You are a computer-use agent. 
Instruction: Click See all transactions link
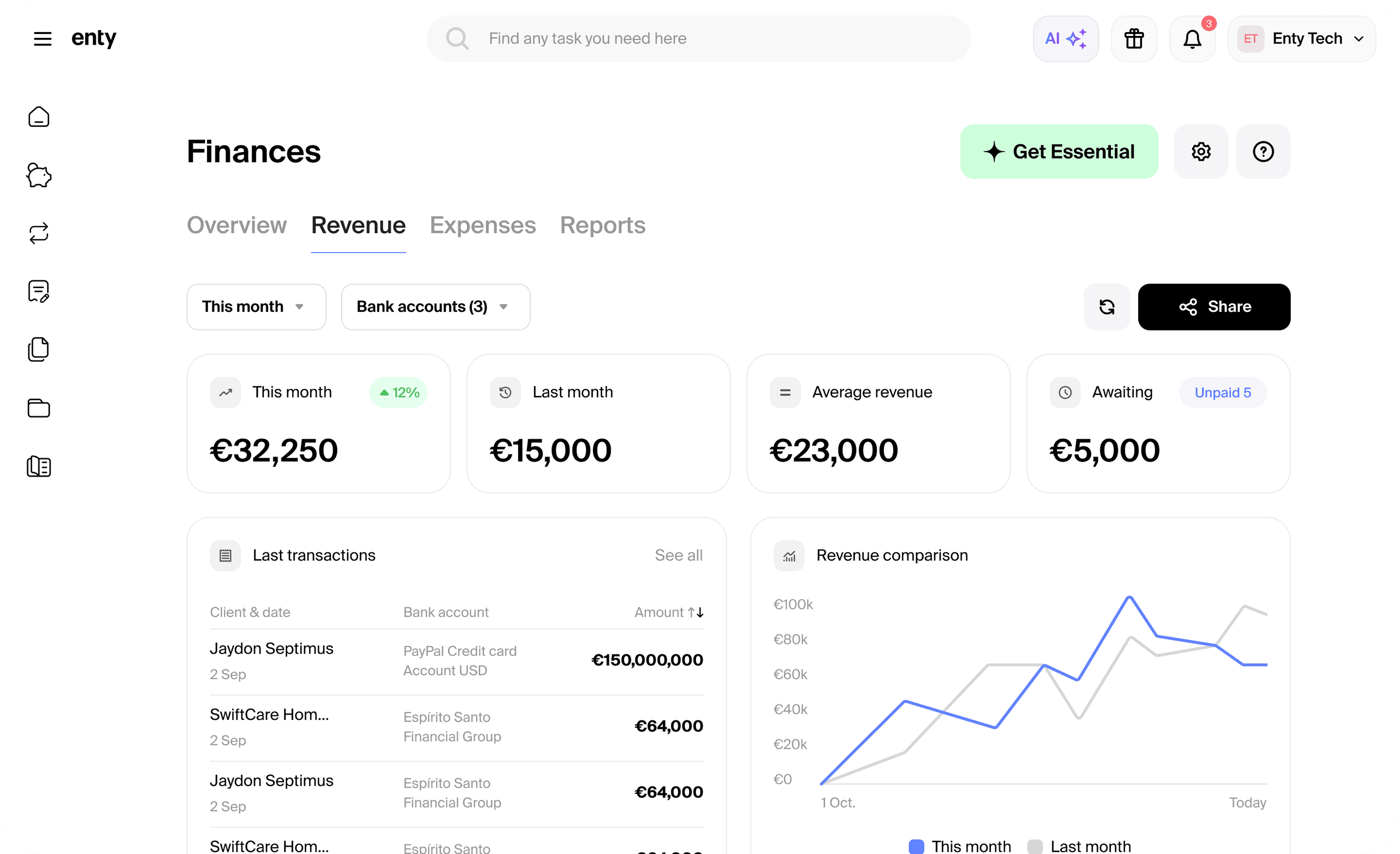tap(678, 555)
